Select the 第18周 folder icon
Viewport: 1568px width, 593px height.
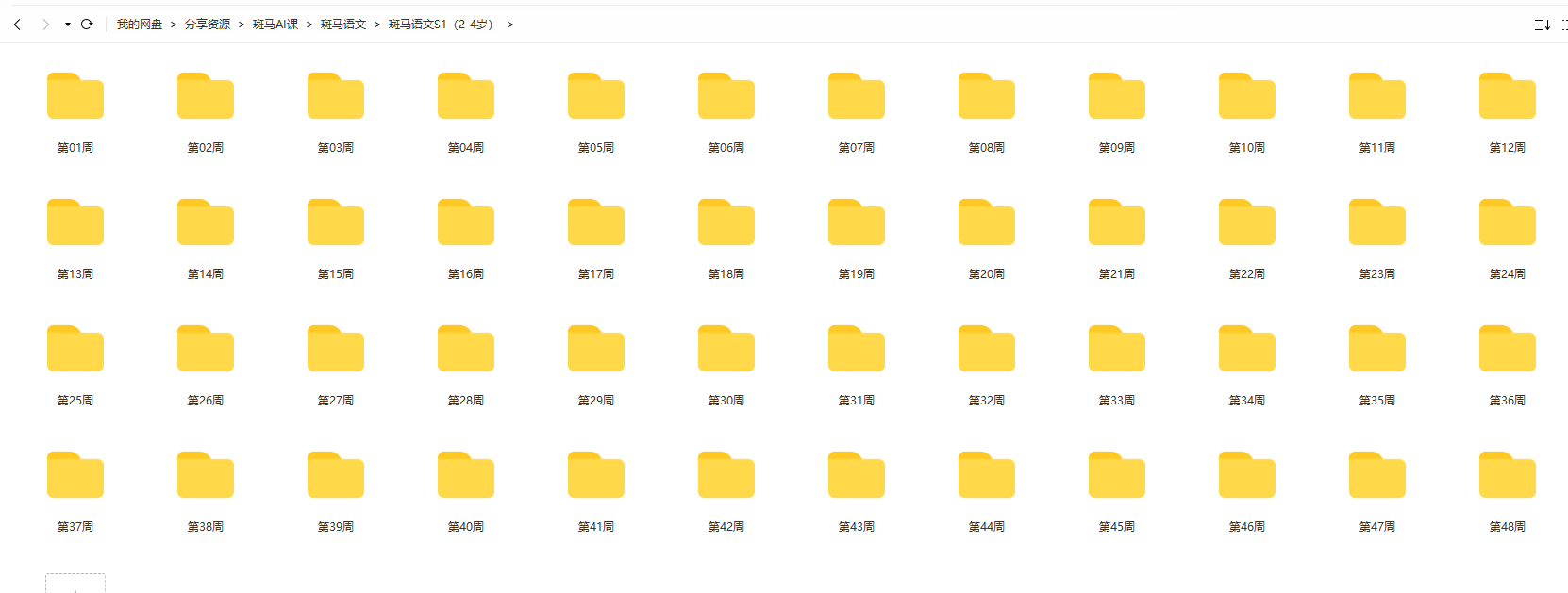pos(726,223)
